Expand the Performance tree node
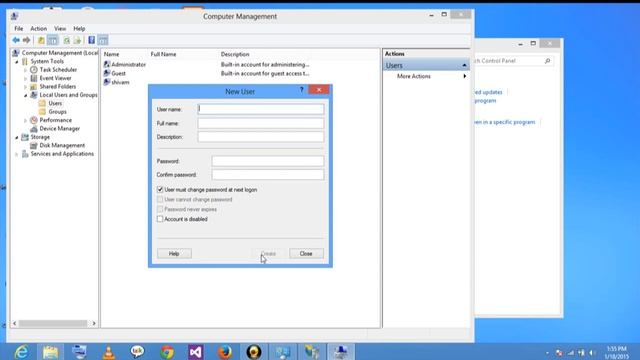The image size is (640, 360). click(x=25, y=120)
